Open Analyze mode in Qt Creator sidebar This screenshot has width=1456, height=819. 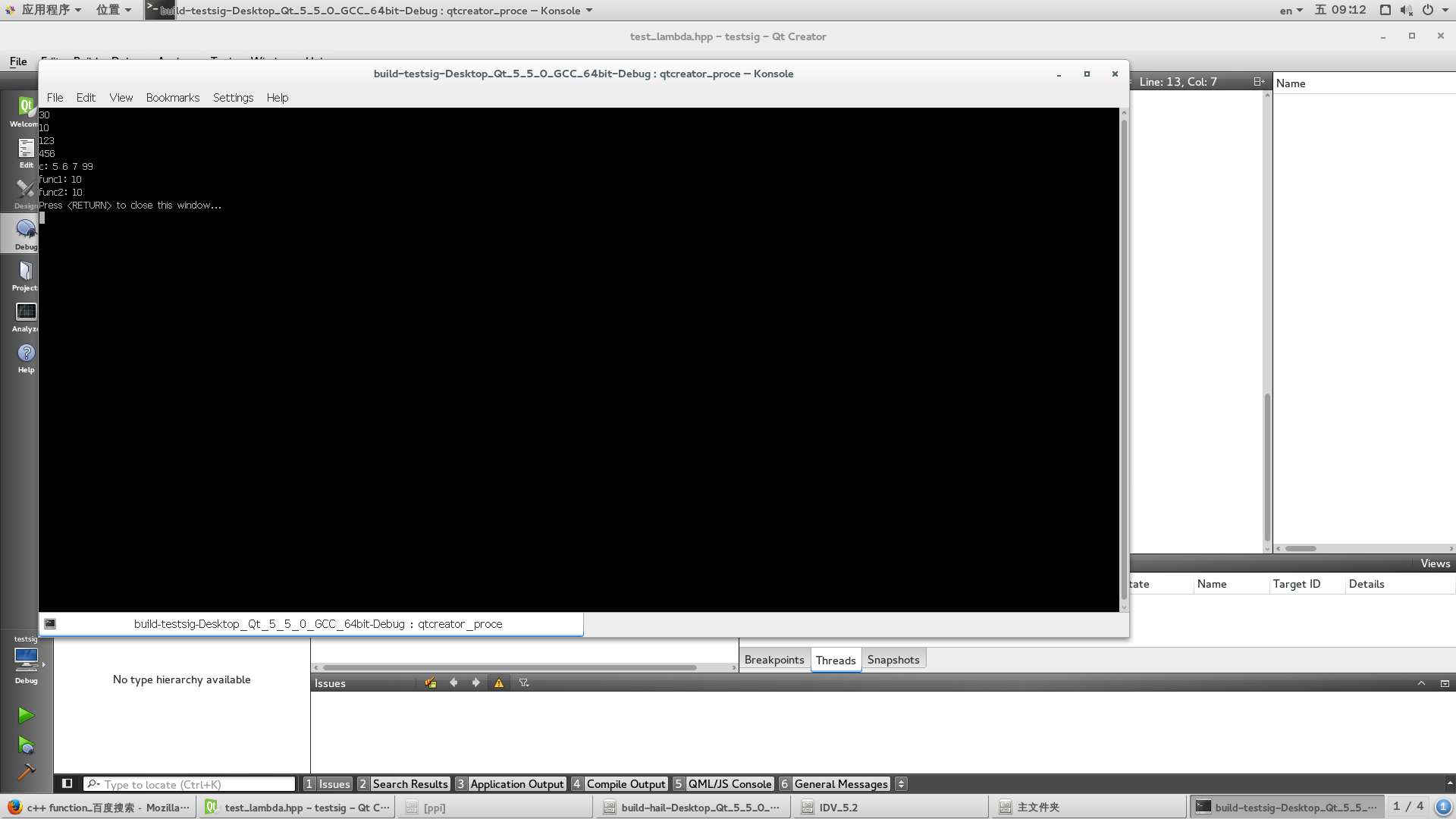pyautogui.click(x=25, y=316)
